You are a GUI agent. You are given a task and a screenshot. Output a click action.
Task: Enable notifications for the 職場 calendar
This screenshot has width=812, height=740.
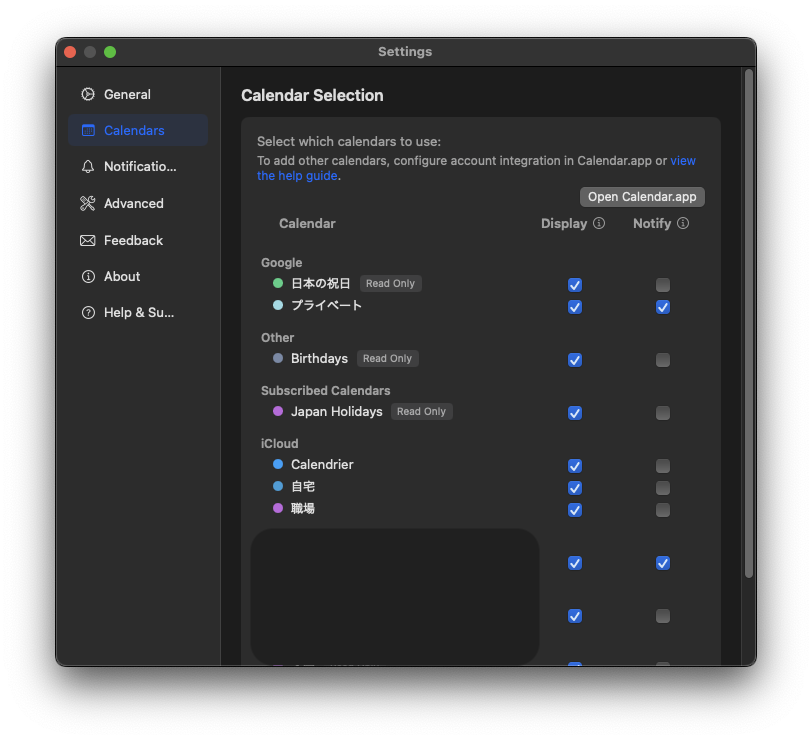point(663,510)
